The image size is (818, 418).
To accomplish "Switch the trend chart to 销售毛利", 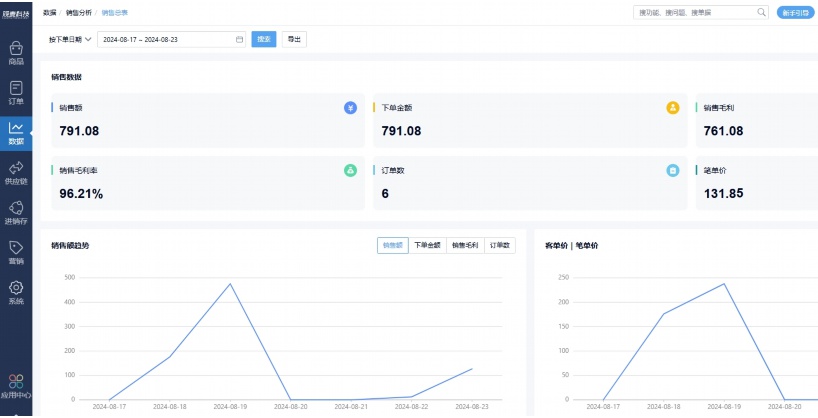I will tap(464, 245).
